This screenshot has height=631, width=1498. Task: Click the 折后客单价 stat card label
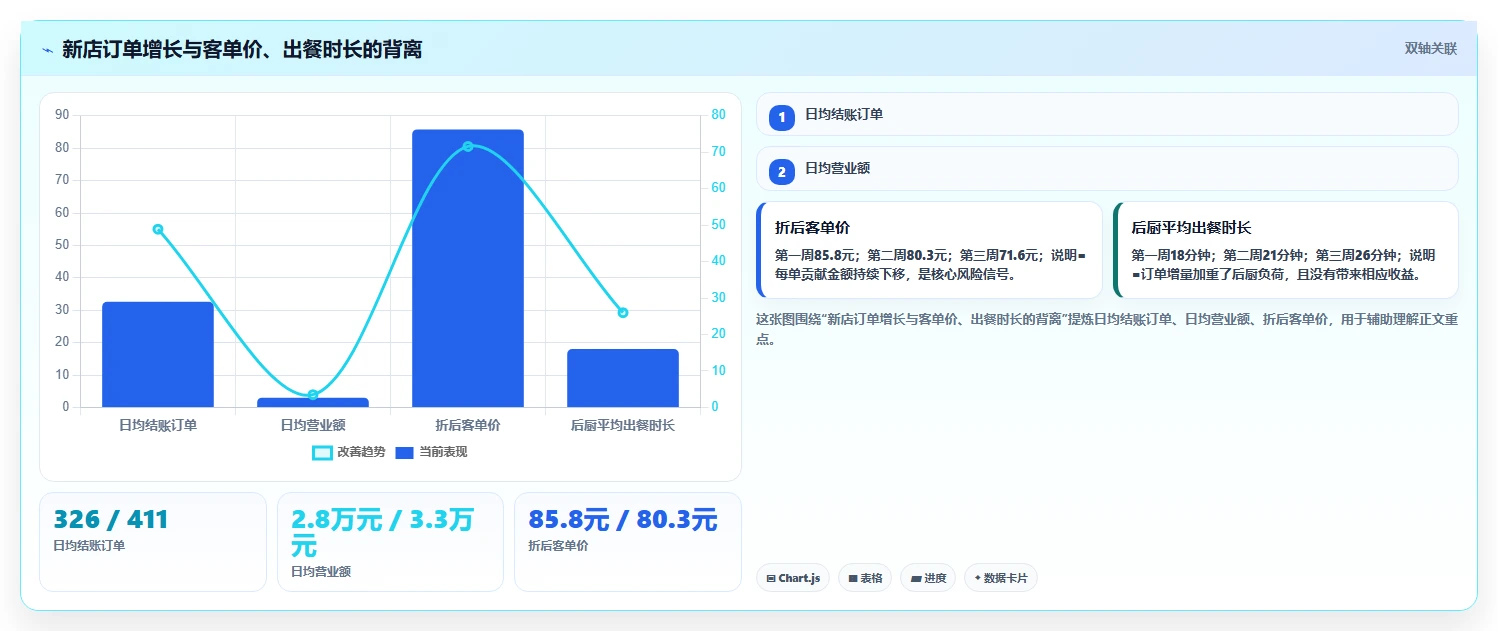pos(558,546)
